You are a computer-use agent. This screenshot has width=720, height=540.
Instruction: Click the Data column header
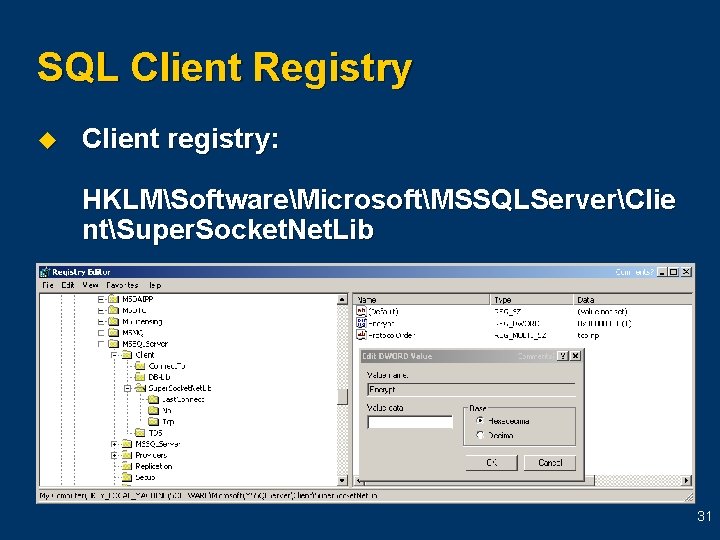tap(632, 299)
